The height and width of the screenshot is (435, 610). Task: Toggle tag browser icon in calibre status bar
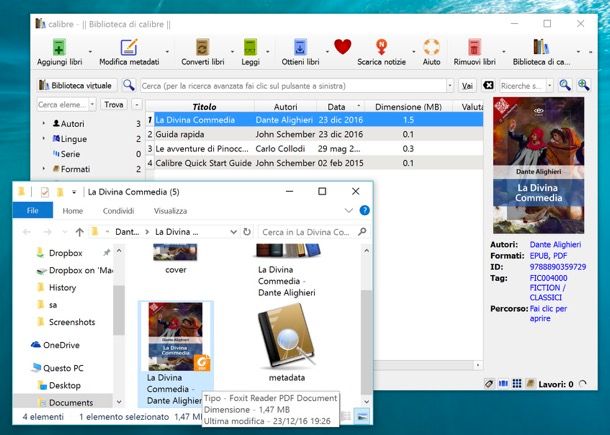[x=489, y=384]
